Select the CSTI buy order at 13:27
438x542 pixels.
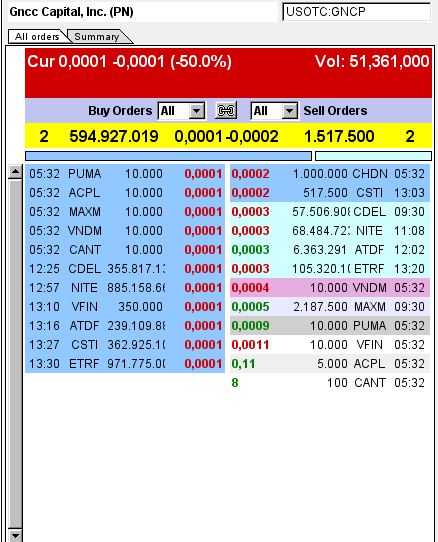click(125, 345)
